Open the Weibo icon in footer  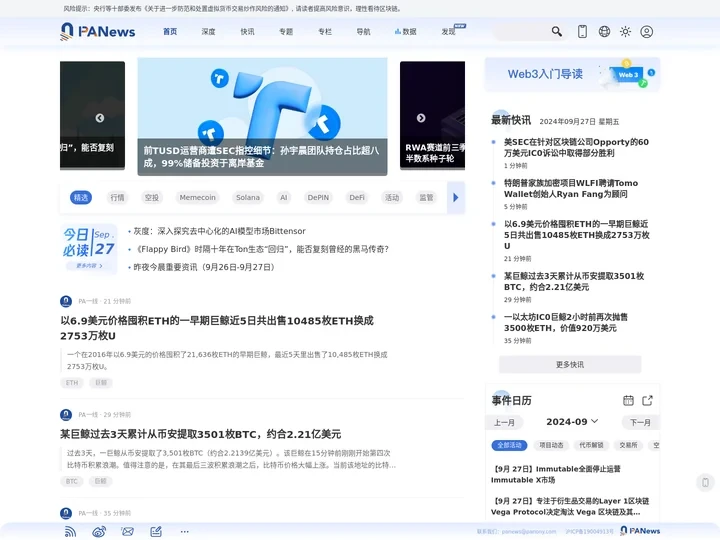point(99,532)
